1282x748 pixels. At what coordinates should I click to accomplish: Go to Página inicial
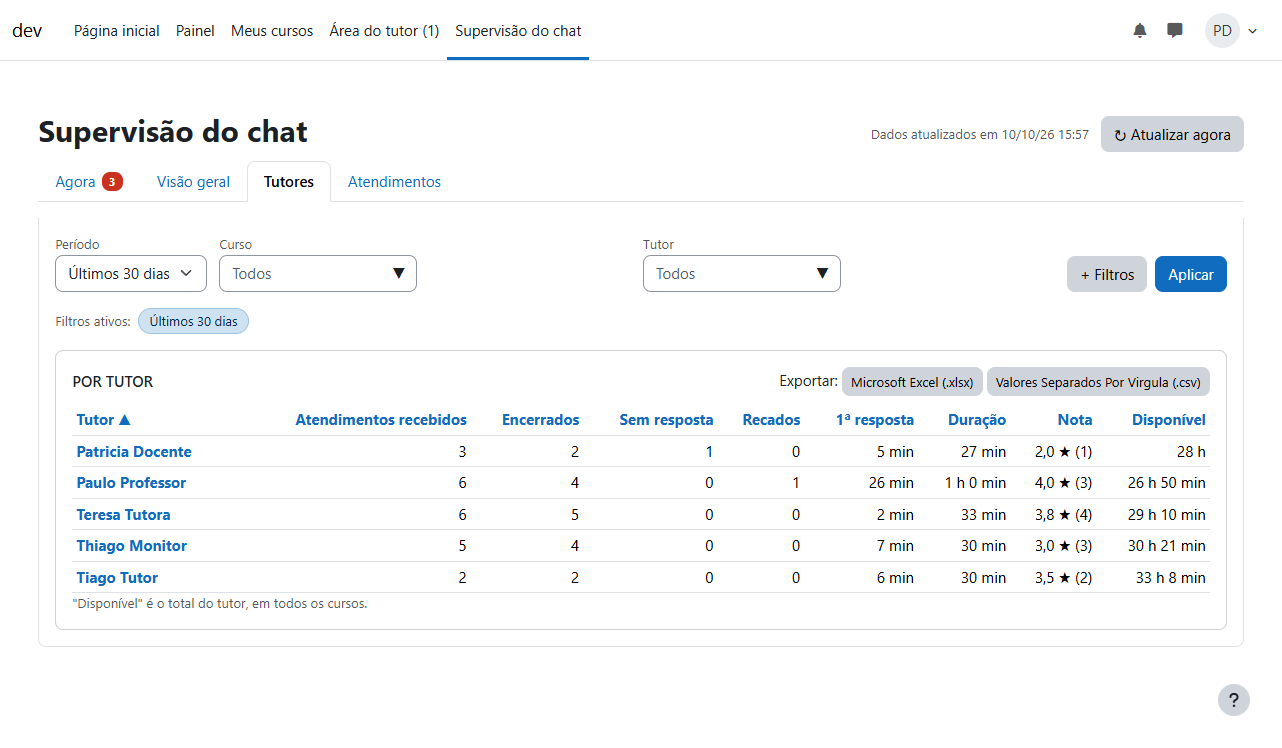(x=117, y=31)
